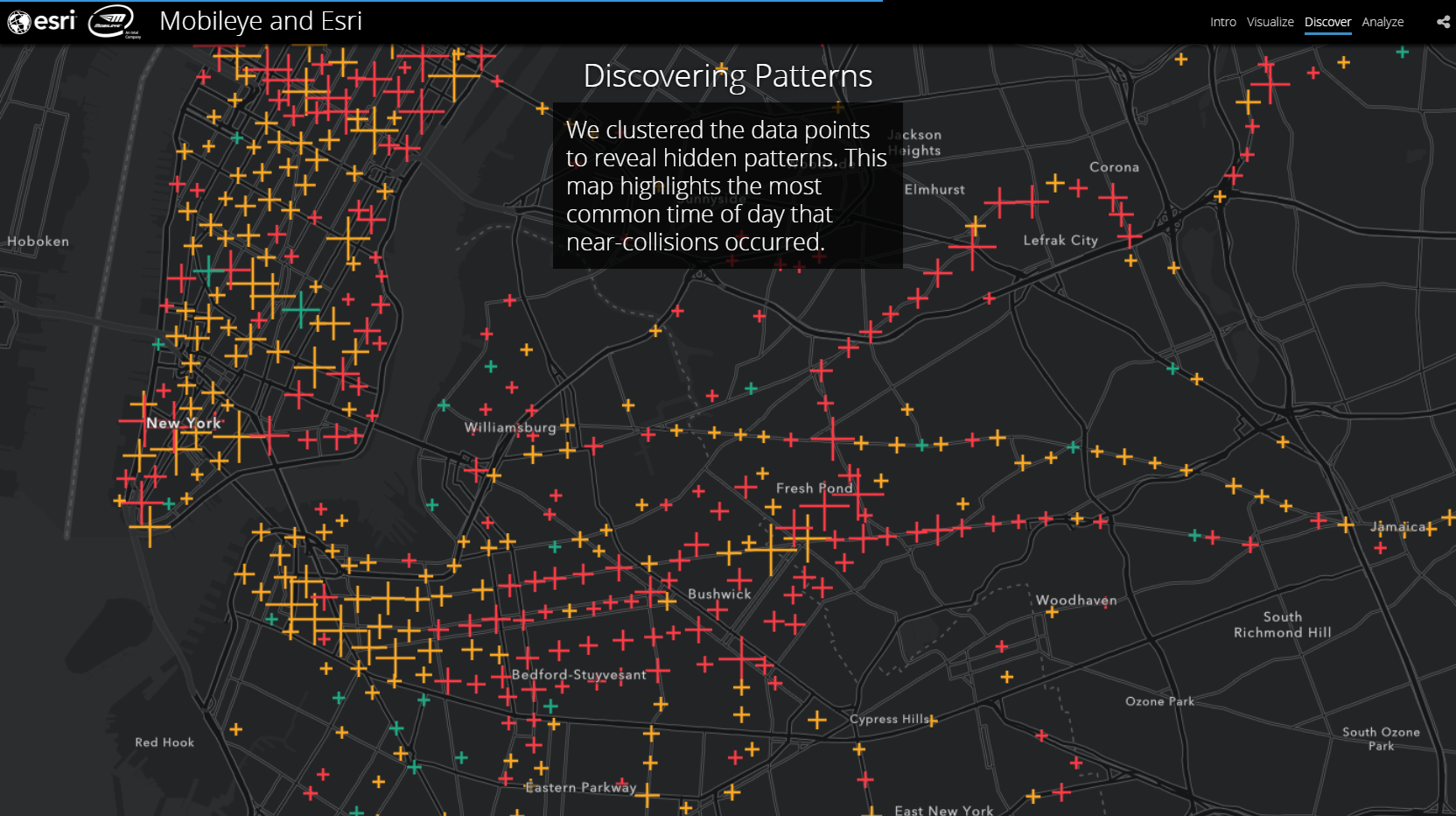Switch to the Intro tab
This screenshot has height=816, width=1456.
point(1222,22)
